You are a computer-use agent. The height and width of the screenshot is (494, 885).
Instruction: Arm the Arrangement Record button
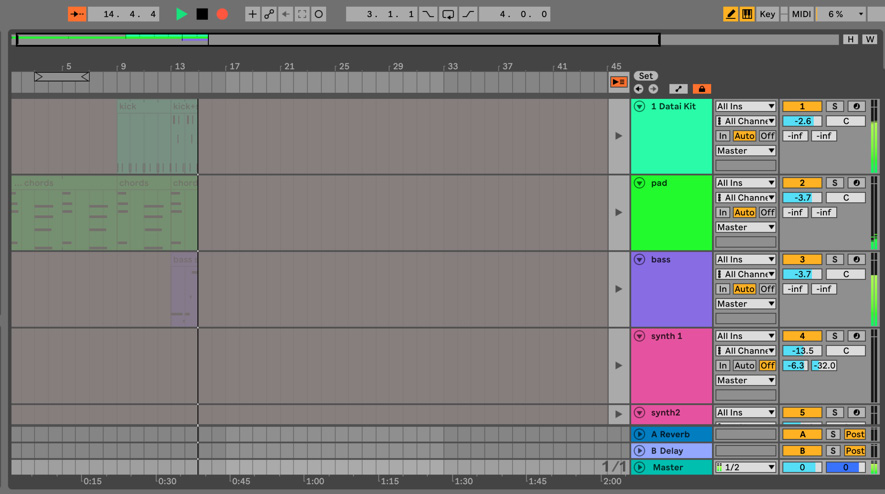222,14
